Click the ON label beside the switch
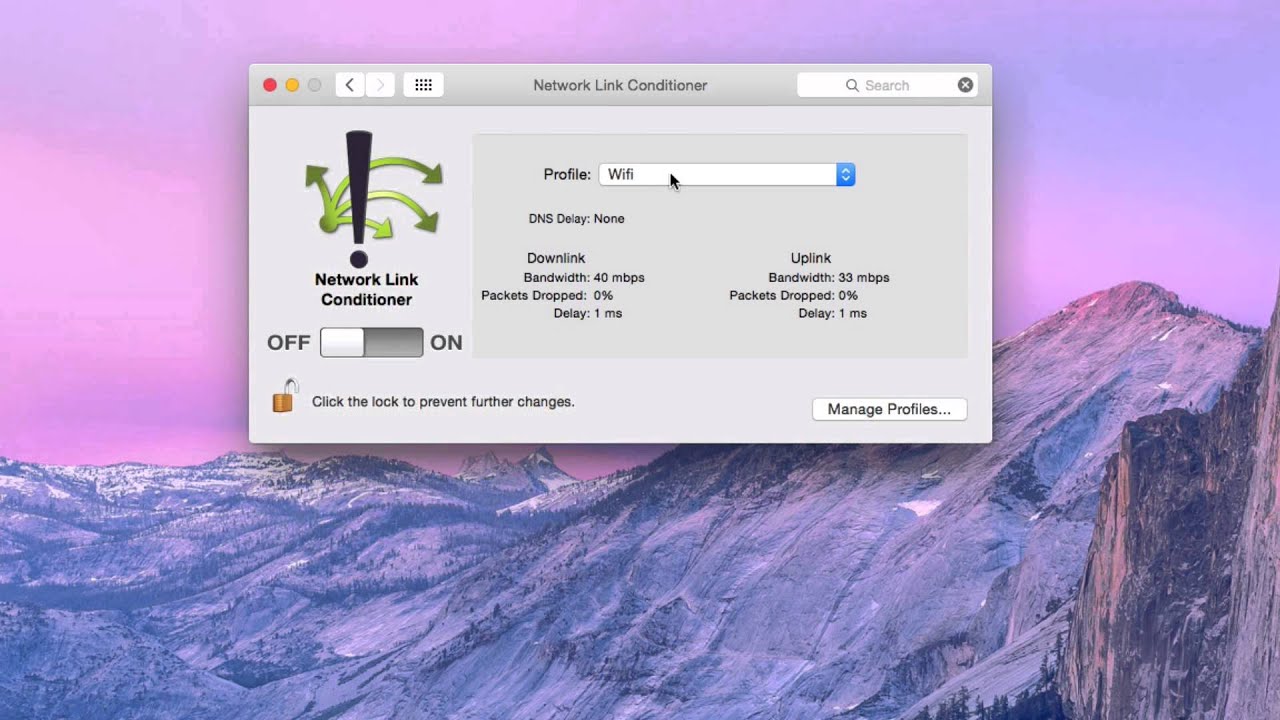1280x720 pixels. [x=446, y=342]
